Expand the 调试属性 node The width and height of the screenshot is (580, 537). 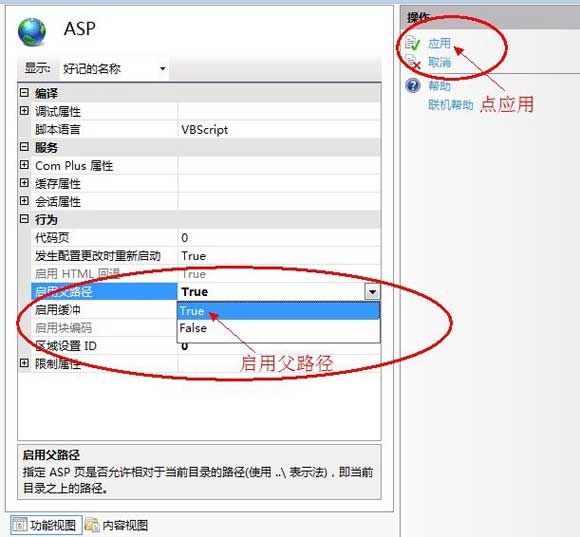24,111
